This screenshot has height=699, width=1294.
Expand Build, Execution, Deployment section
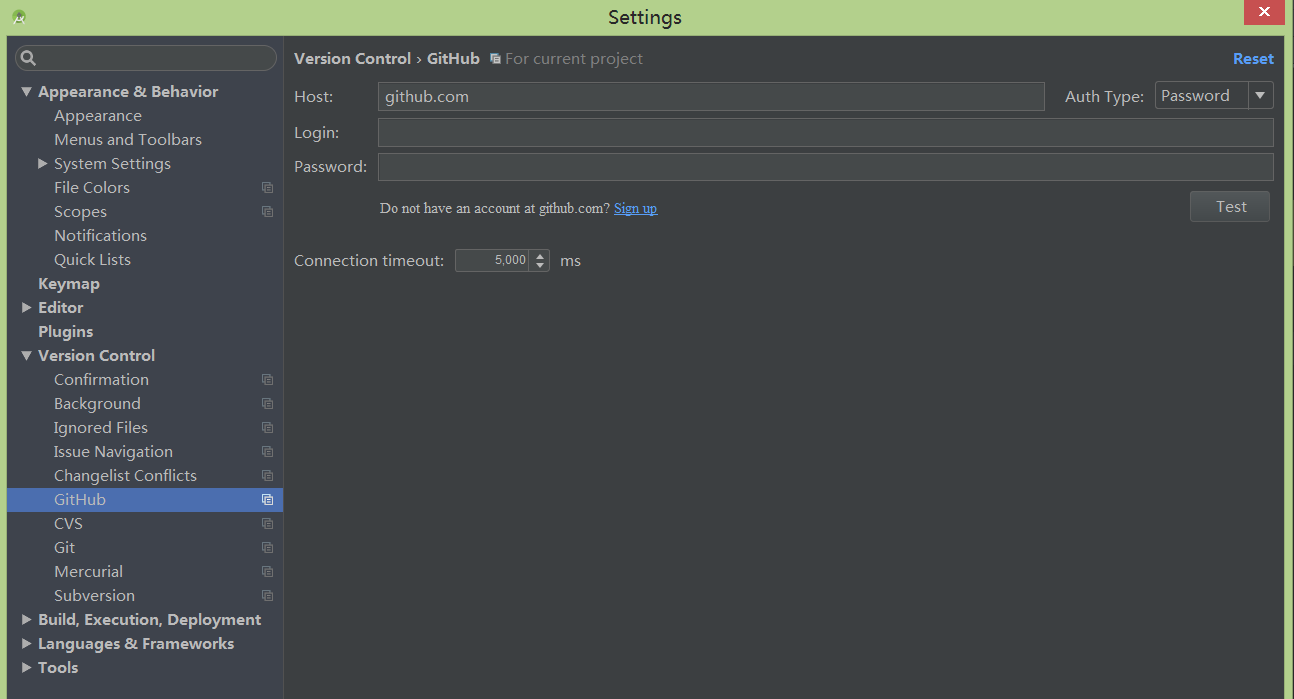click(x=27, y=620)
